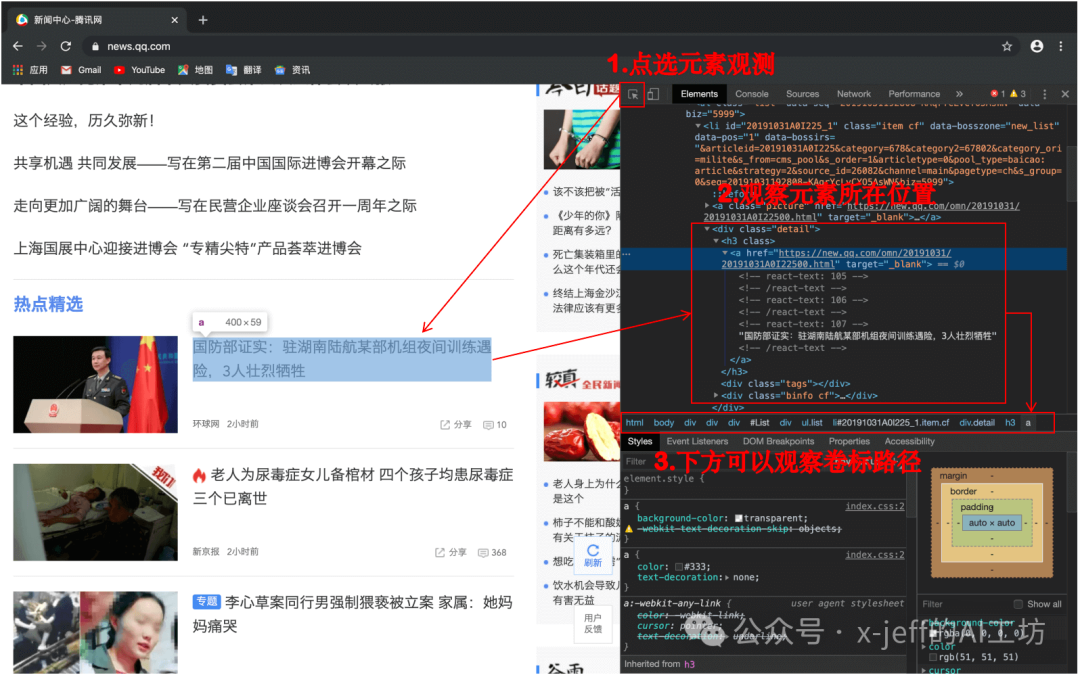Image resolution: width=1080 pixels, height=675 pixels.
Task: Open the 地图 maps bookmark
Action: [x=196, y=70]
